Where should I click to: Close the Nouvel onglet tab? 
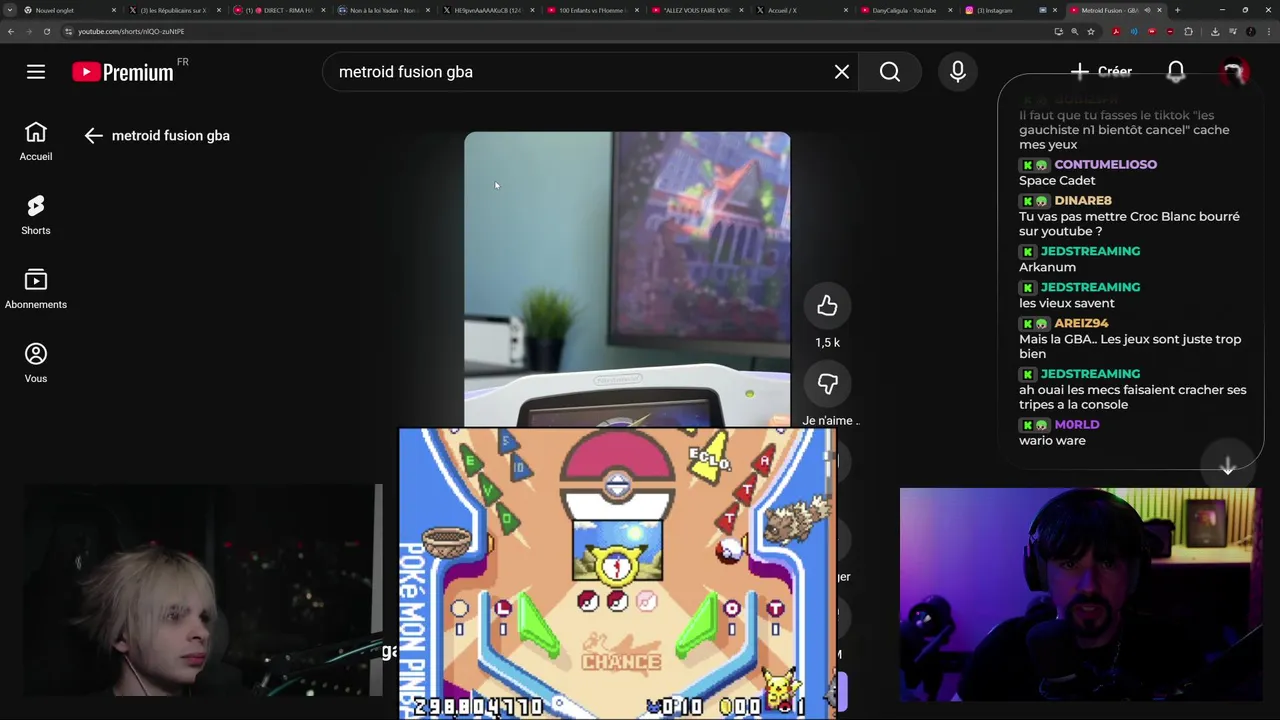(114, 10)
